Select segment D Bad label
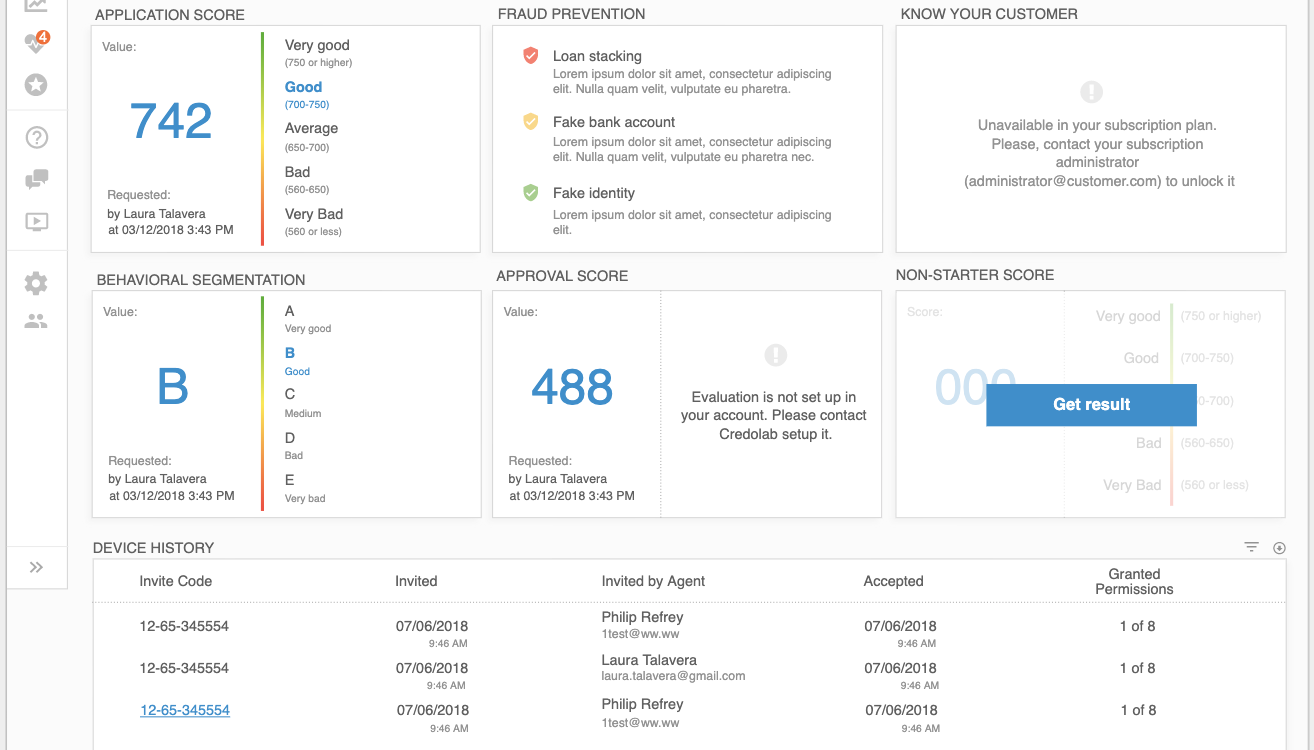 pos(294,446)
